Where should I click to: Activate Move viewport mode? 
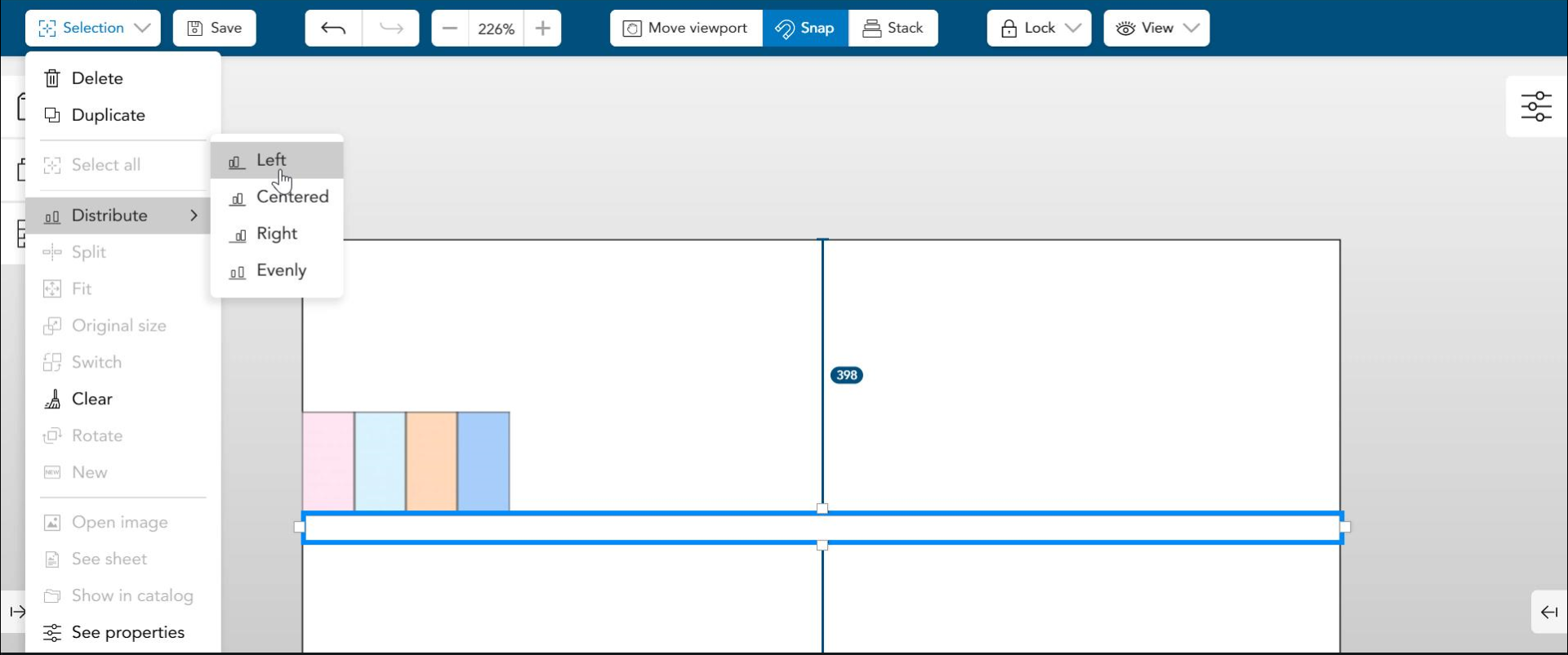click(686, 28)
